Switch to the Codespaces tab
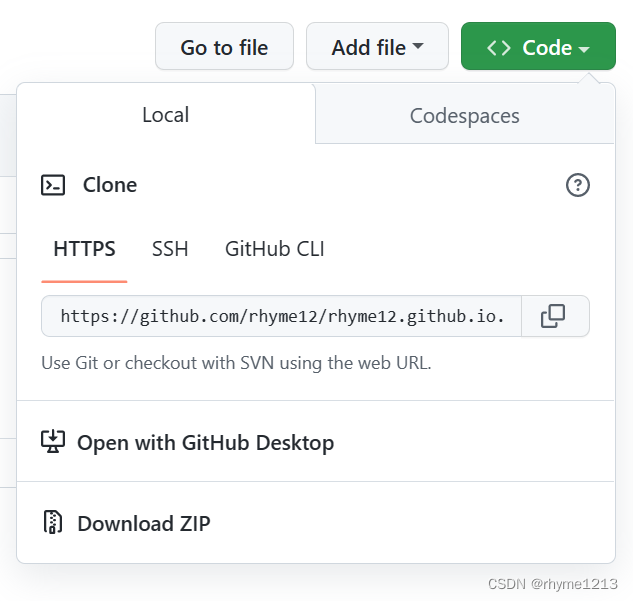The image size is (633, 601). pyautogui.click(x=465, y=115)
